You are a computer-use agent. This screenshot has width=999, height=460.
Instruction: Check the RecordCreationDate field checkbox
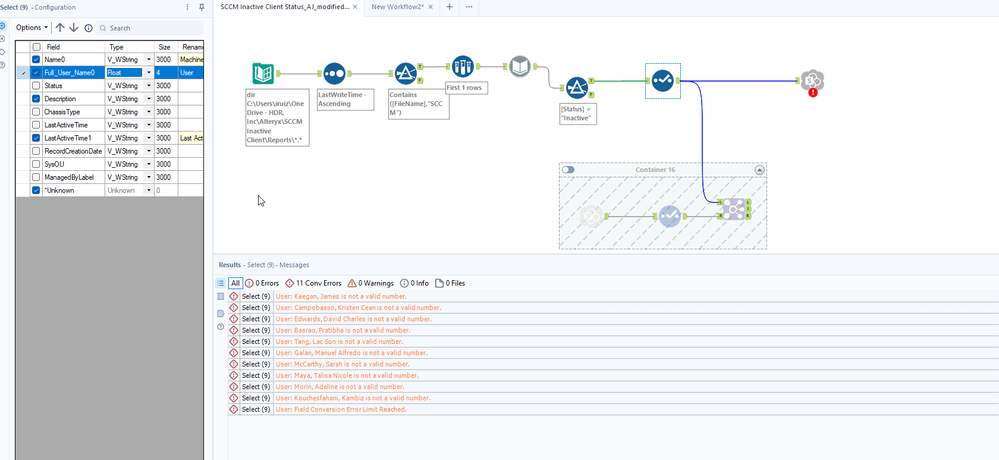point(36,151)
